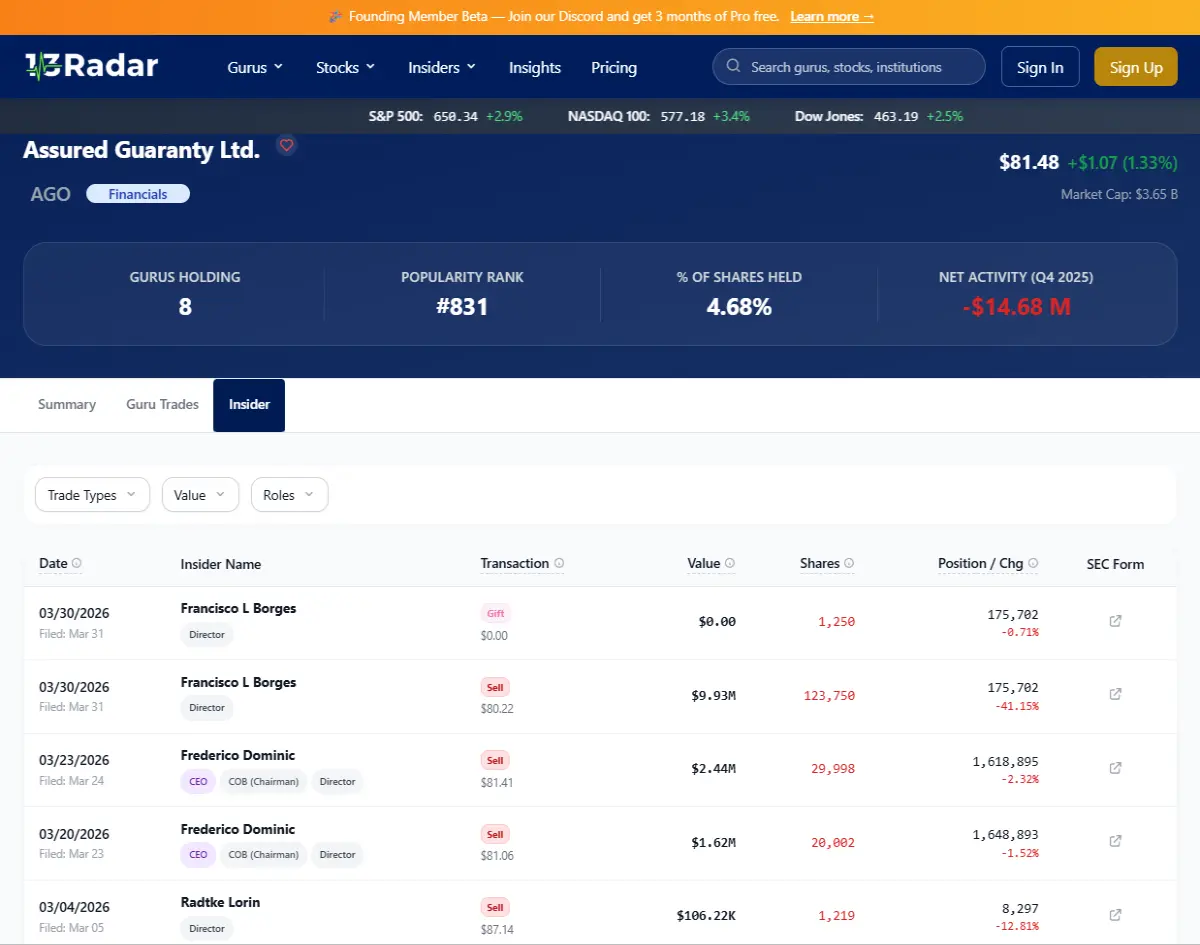
Task: Click the Financials sector tag
Action: click(138, 194)
